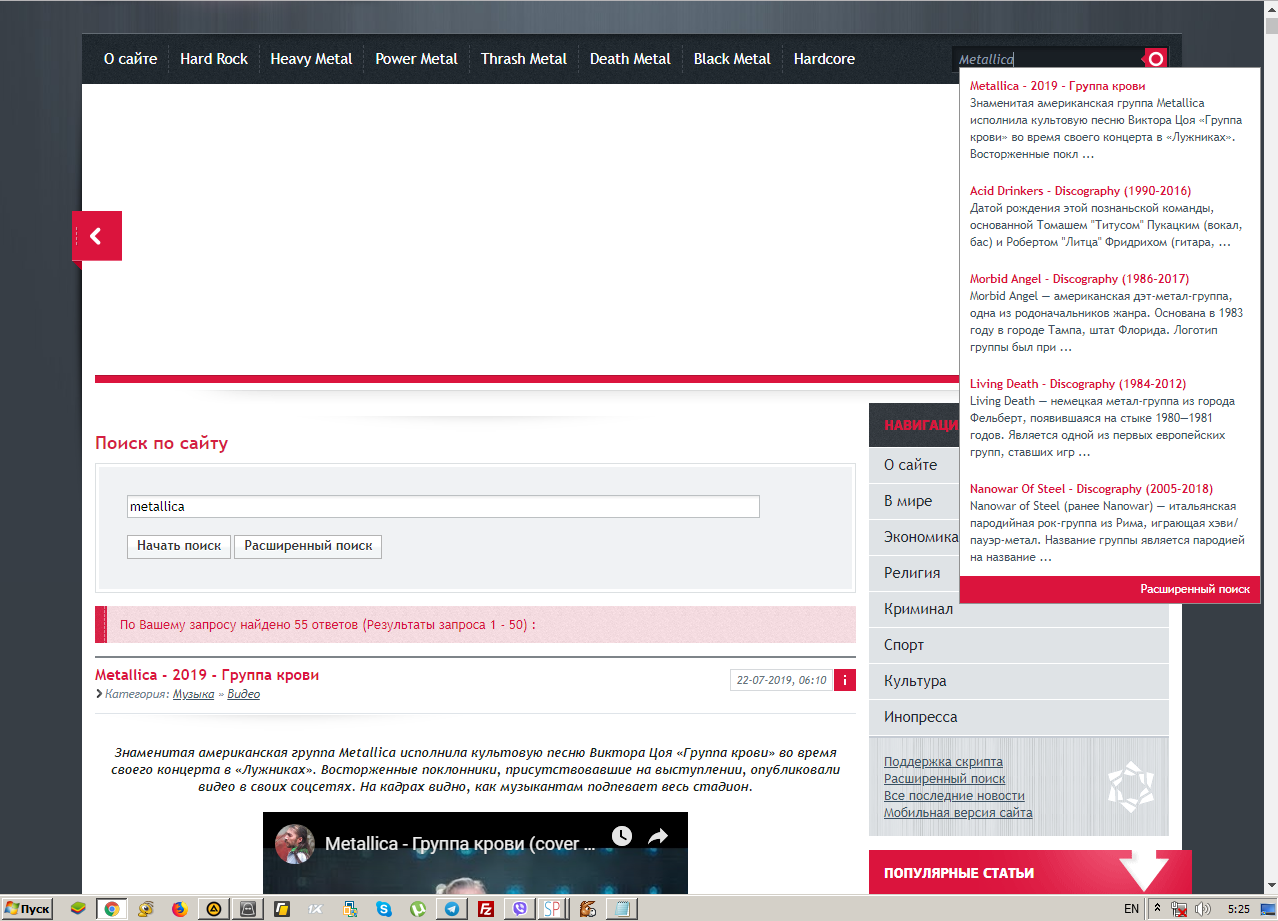Open suggestion Acid Drinkers - Discography (1990-2016)
This screenshot has height=921, width=1278.
1080,191
